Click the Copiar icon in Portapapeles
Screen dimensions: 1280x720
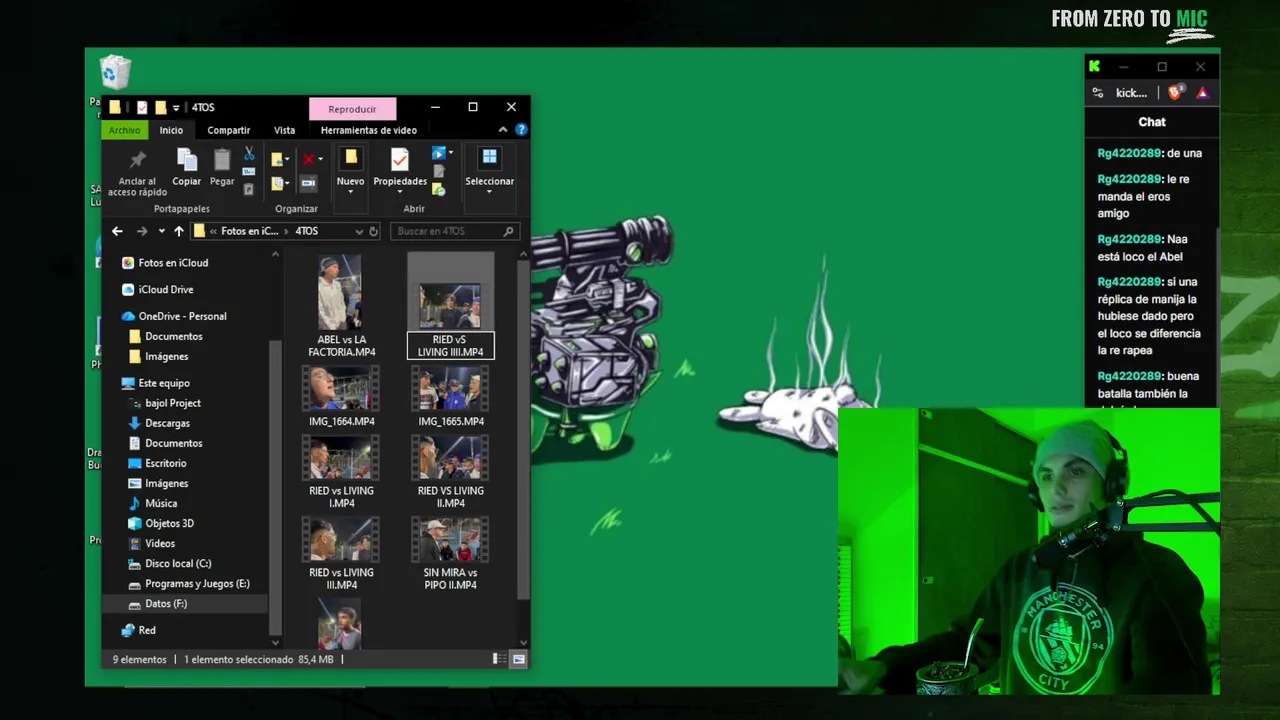pos(186,160)
